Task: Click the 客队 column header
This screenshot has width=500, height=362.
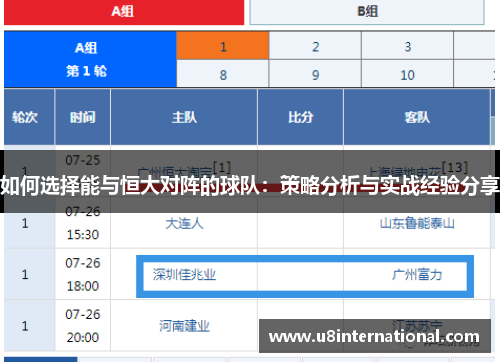Action: point(417,117)
